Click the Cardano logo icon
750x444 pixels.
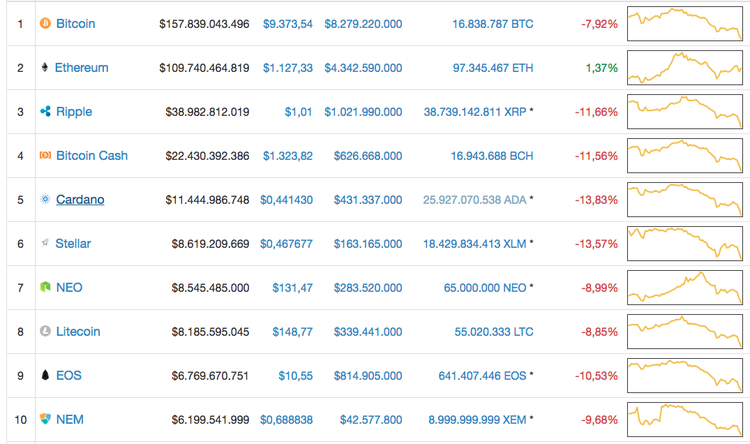[x=45, y=199]
